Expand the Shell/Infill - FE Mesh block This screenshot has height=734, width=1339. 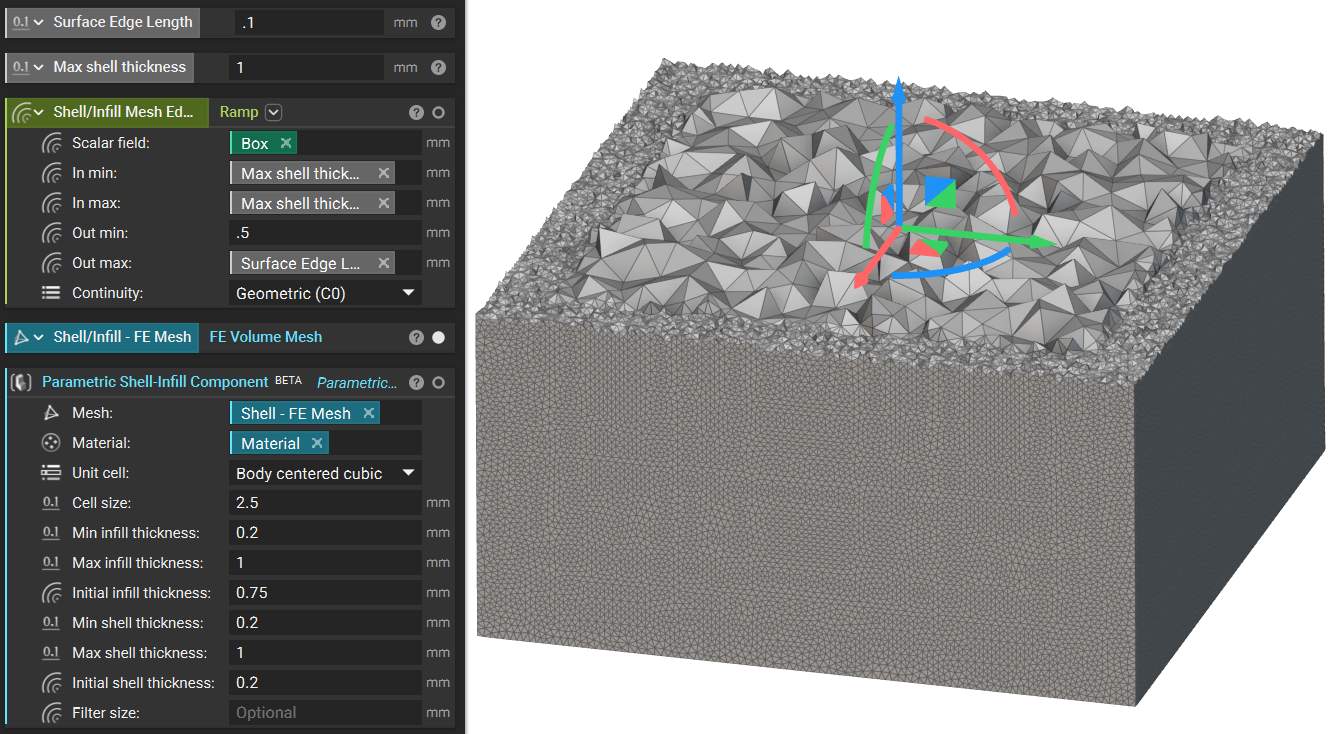39,337
